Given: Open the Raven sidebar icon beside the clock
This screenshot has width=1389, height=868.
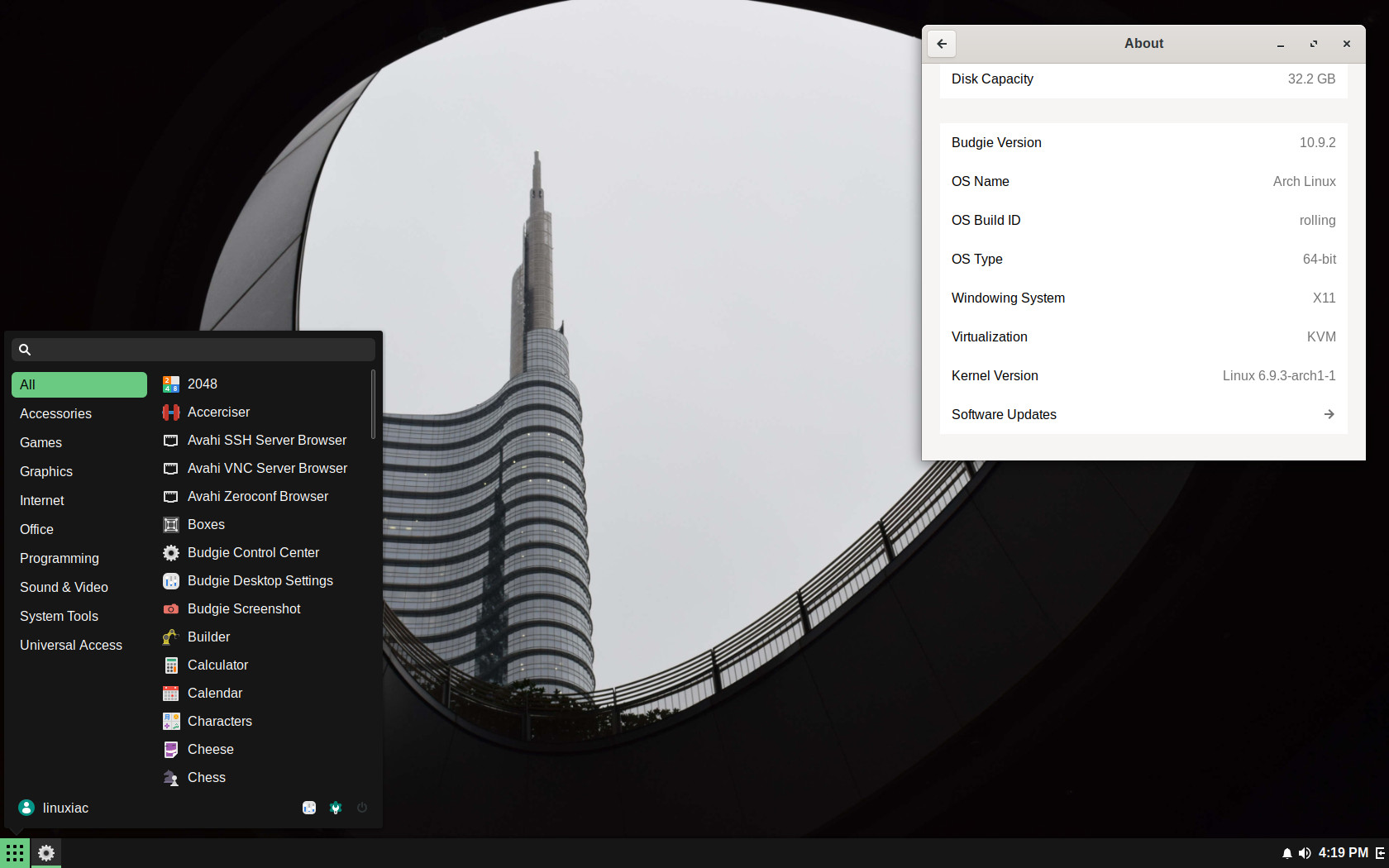Looking at the screenshot, I should 1381,853.
